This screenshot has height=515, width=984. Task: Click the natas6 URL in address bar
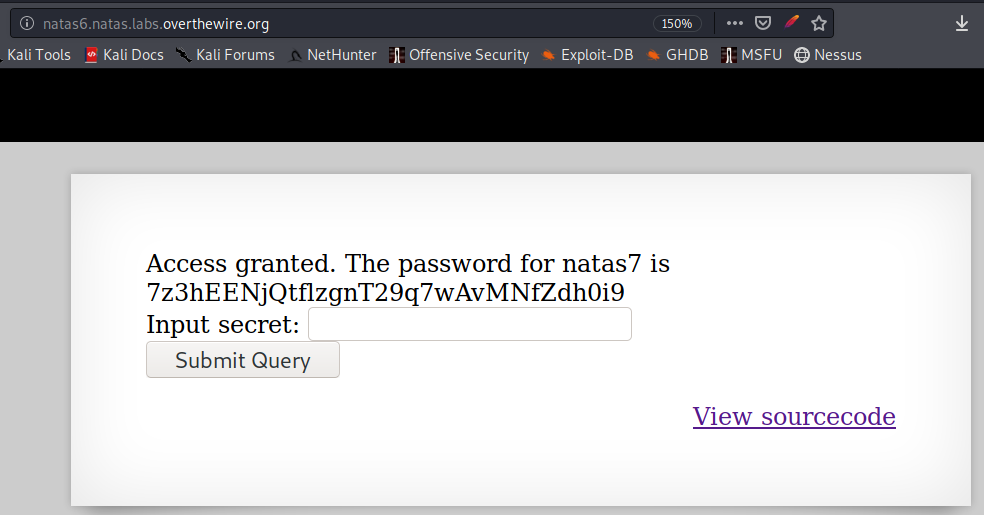click(155, 24)
